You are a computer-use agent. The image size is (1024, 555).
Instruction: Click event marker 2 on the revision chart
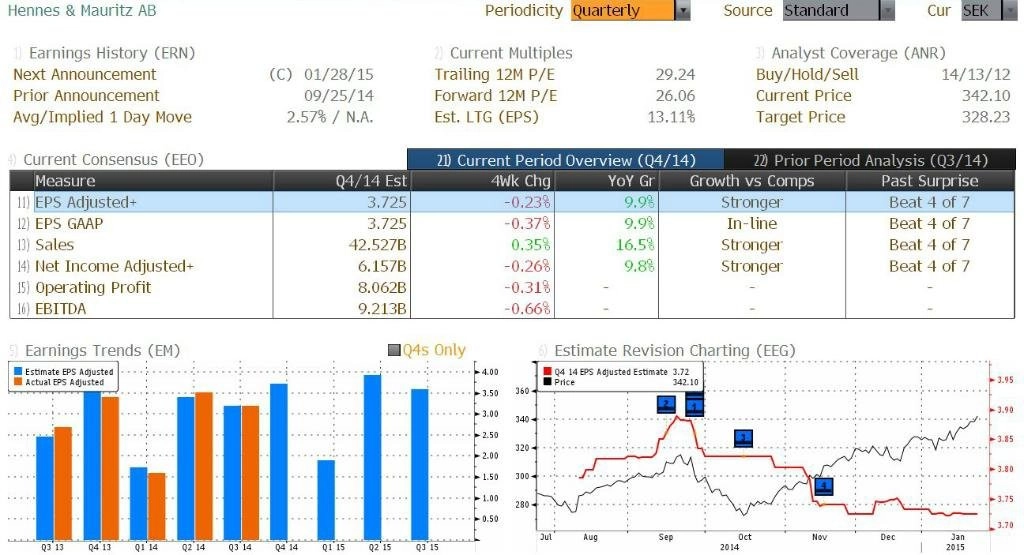pos(667,404)
